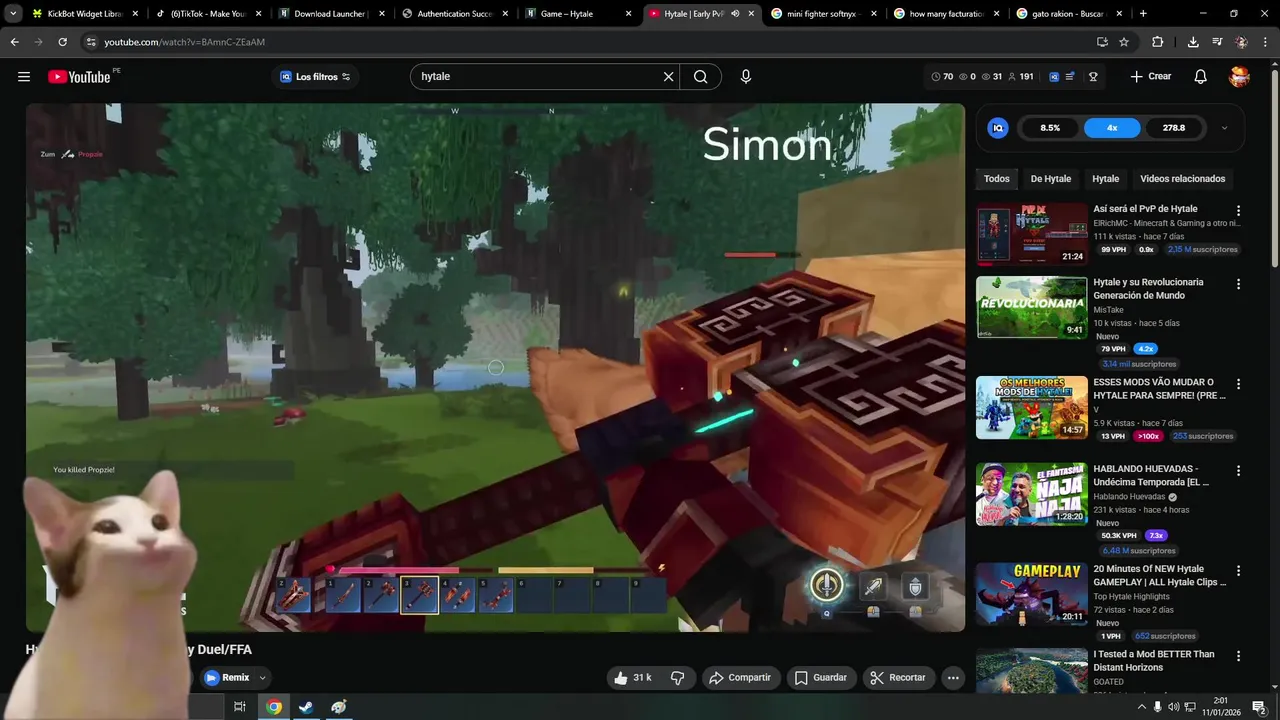Select the 278.8 pill in vidIQ panel
Viewport: 1280px width, 720px height.
point(1174,128)
